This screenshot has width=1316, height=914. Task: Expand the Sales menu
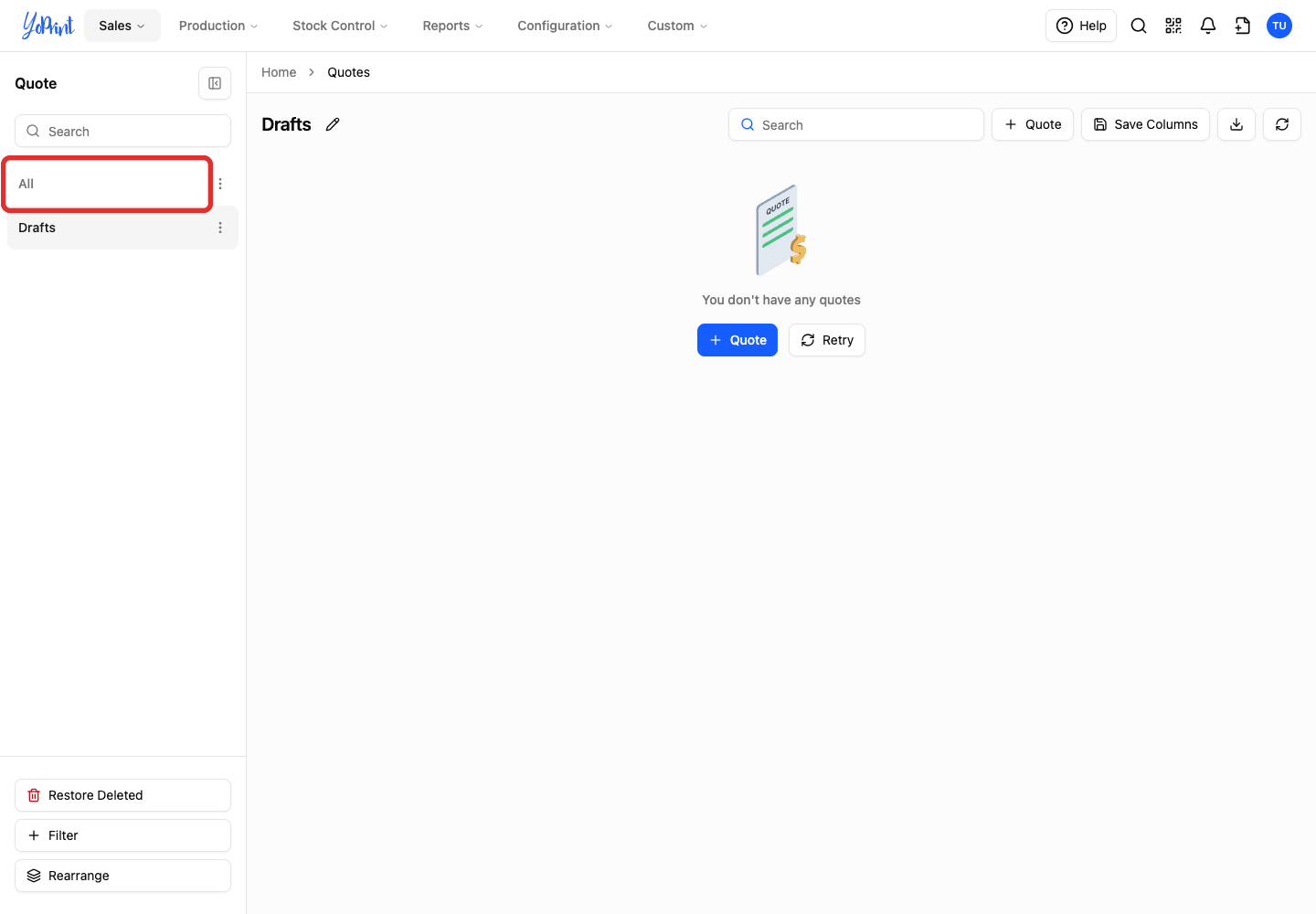tap(122, 26)
